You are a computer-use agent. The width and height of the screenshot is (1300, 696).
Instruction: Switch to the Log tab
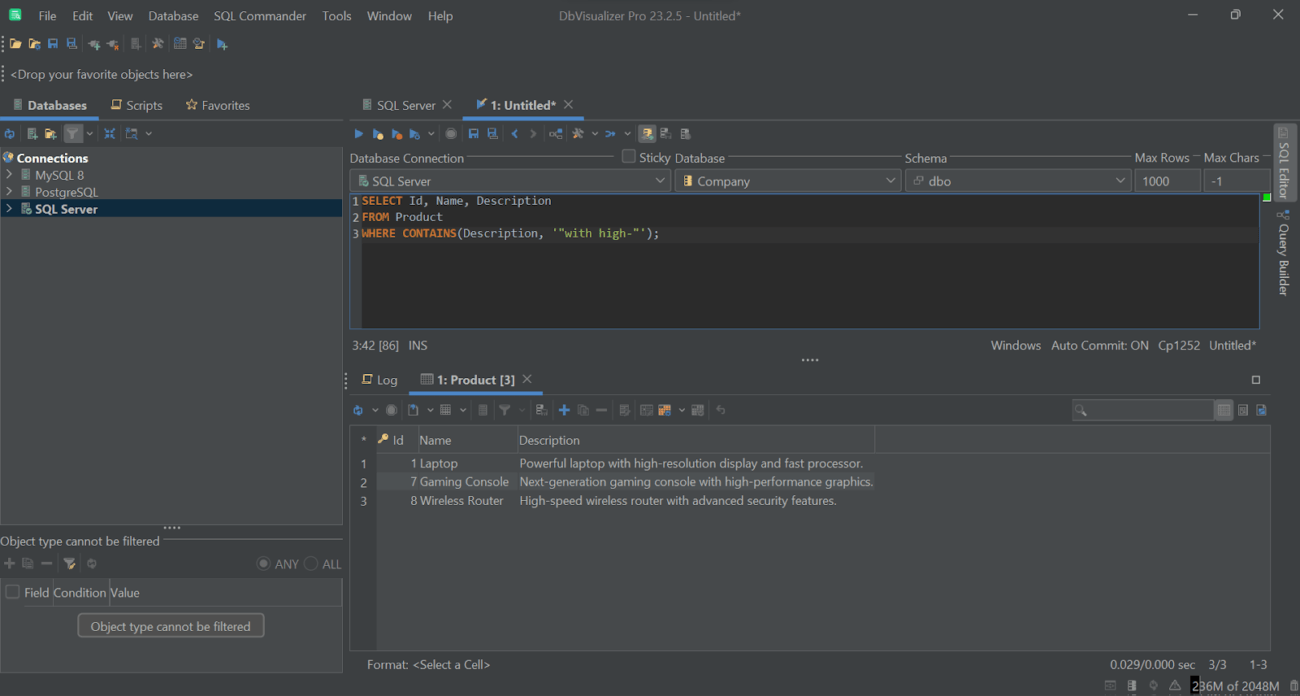tap(380, 380)
